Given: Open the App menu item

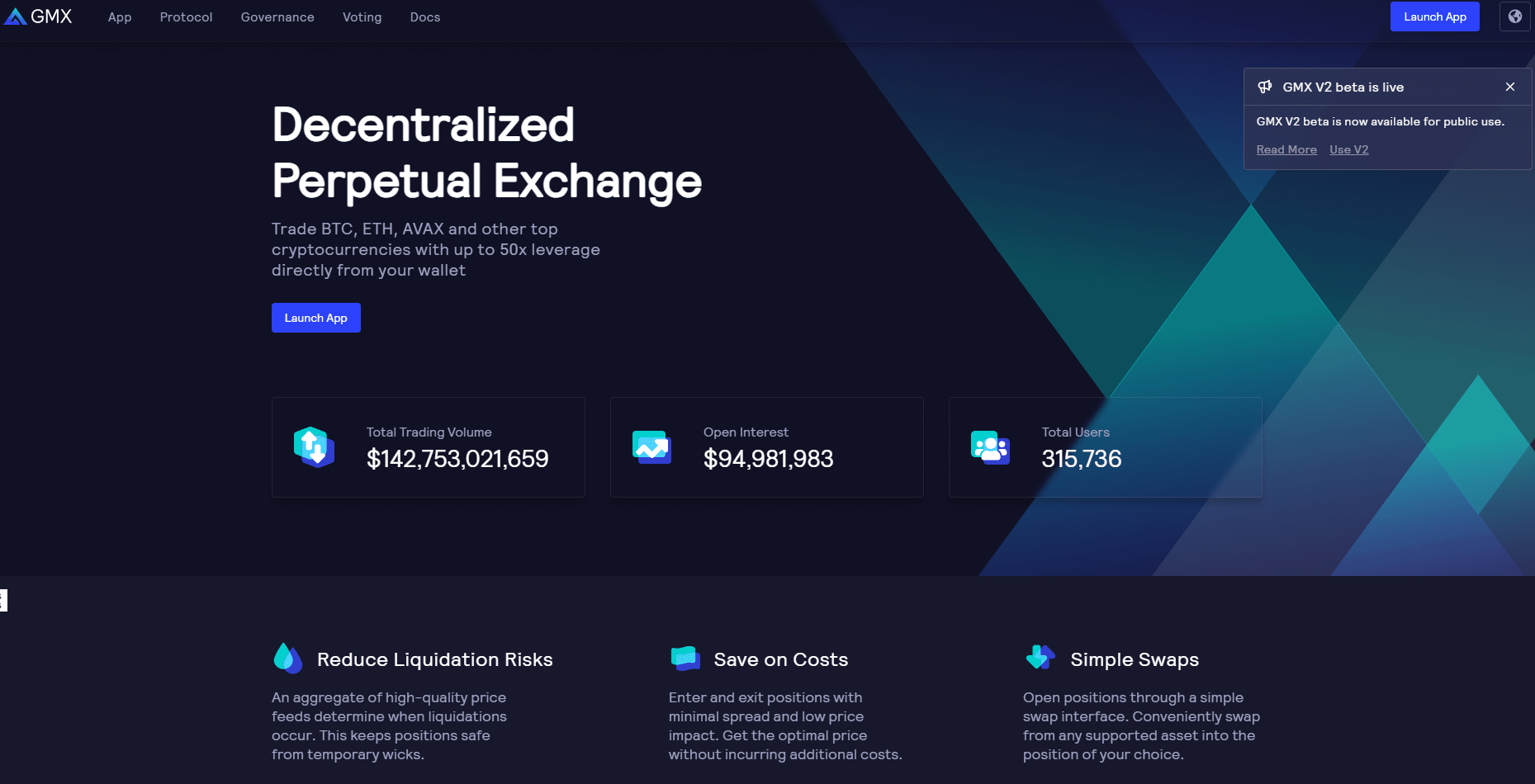Looking at the screenshot, I should click(x=119, y=17).
